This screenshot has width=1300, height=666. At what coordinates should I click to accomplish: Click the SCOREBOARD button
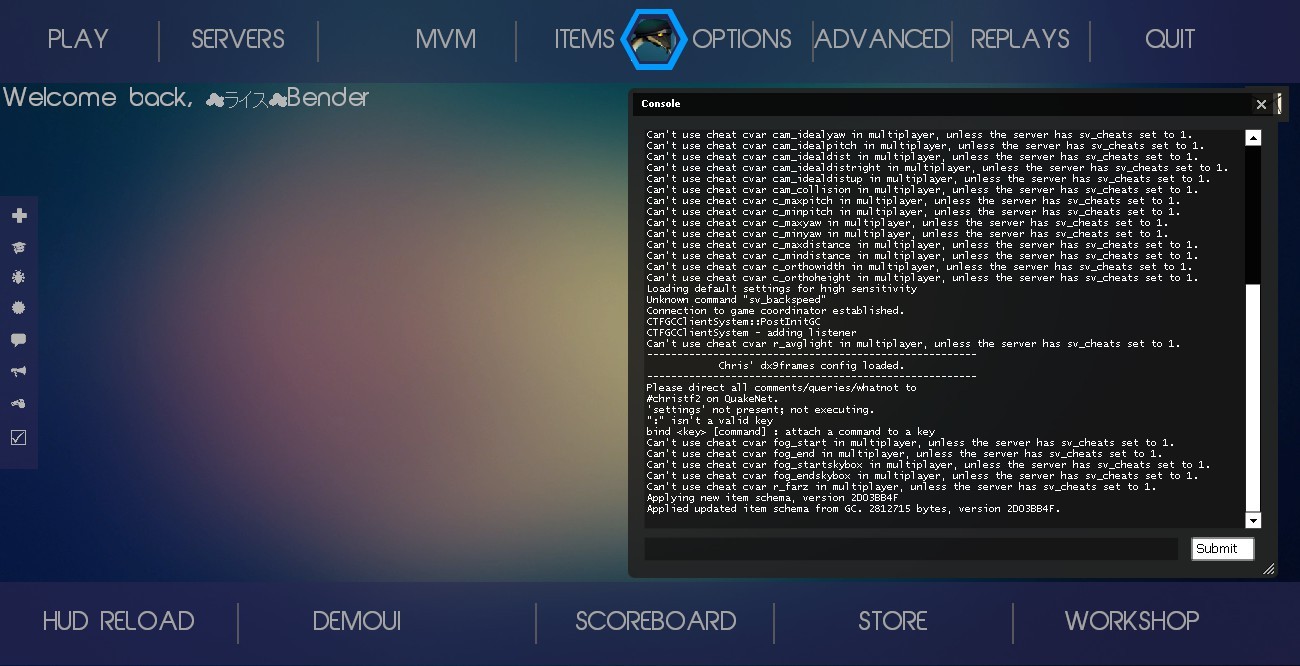pos(656,621)
